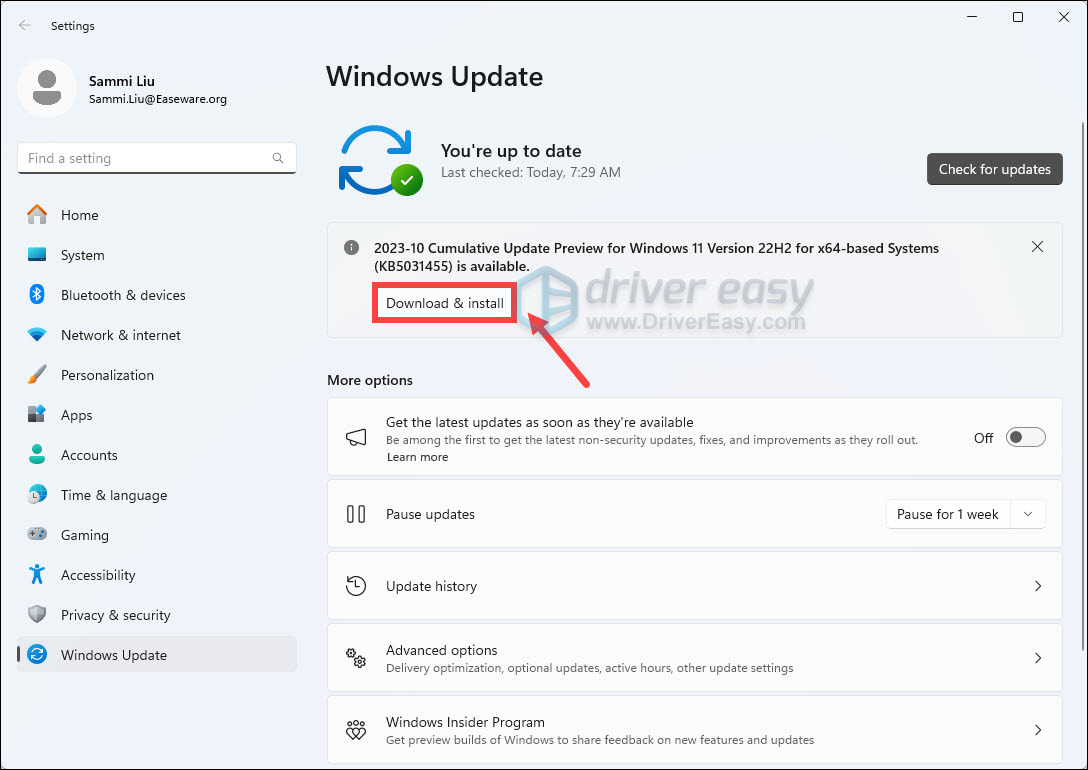Click the Gaming controller icon
Viewport: 1088px width, 770px height.
tap(37, 535)
